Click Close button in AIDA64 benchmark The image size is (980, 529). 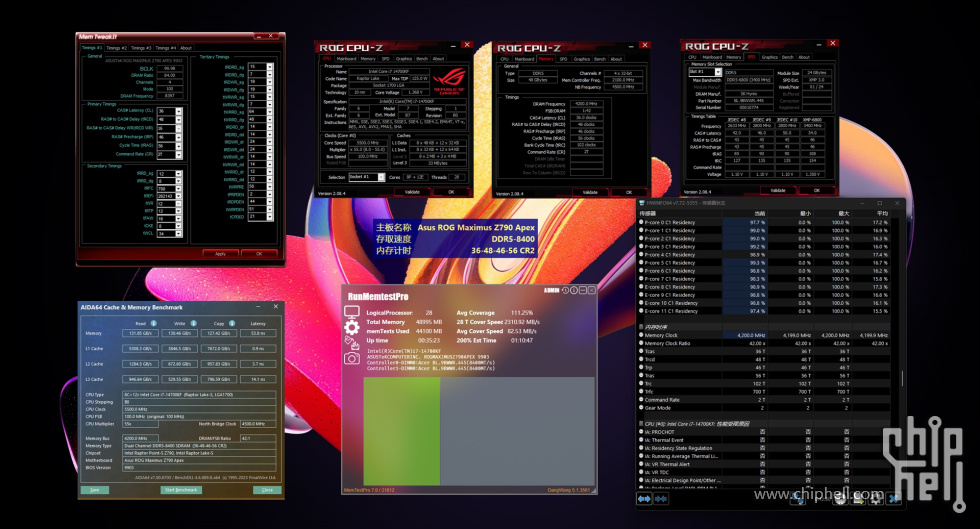[267, 490]
